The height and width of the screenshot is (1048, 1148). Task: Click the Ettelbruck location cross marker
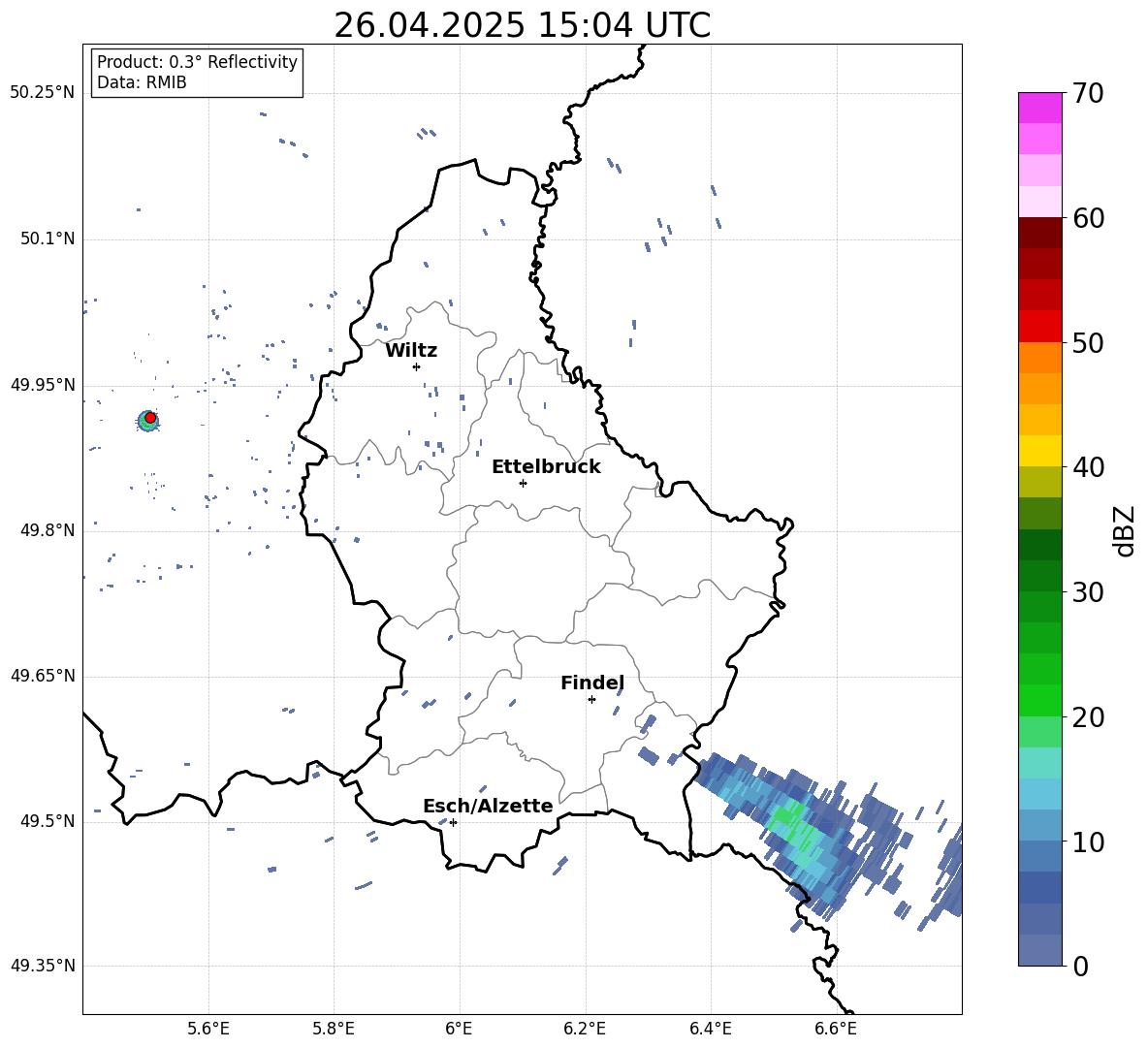tap(523, 483)
